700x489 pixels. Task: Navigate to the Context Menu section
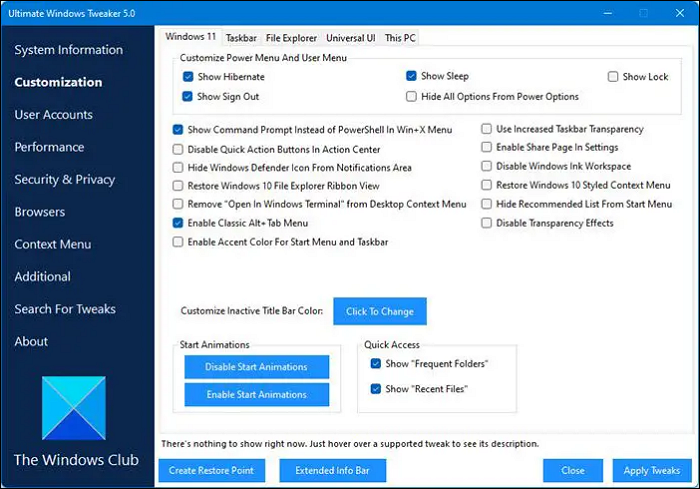(52, 244)
